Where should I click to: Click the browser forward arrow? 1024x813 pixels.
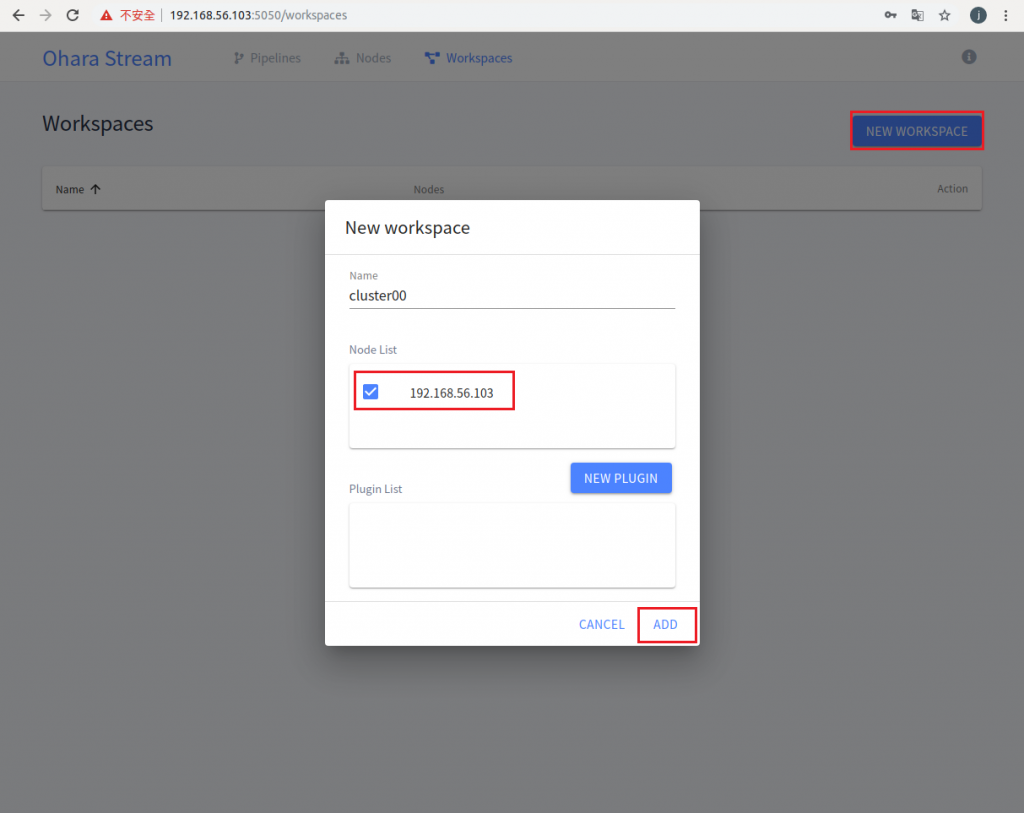tap(45, 15)
